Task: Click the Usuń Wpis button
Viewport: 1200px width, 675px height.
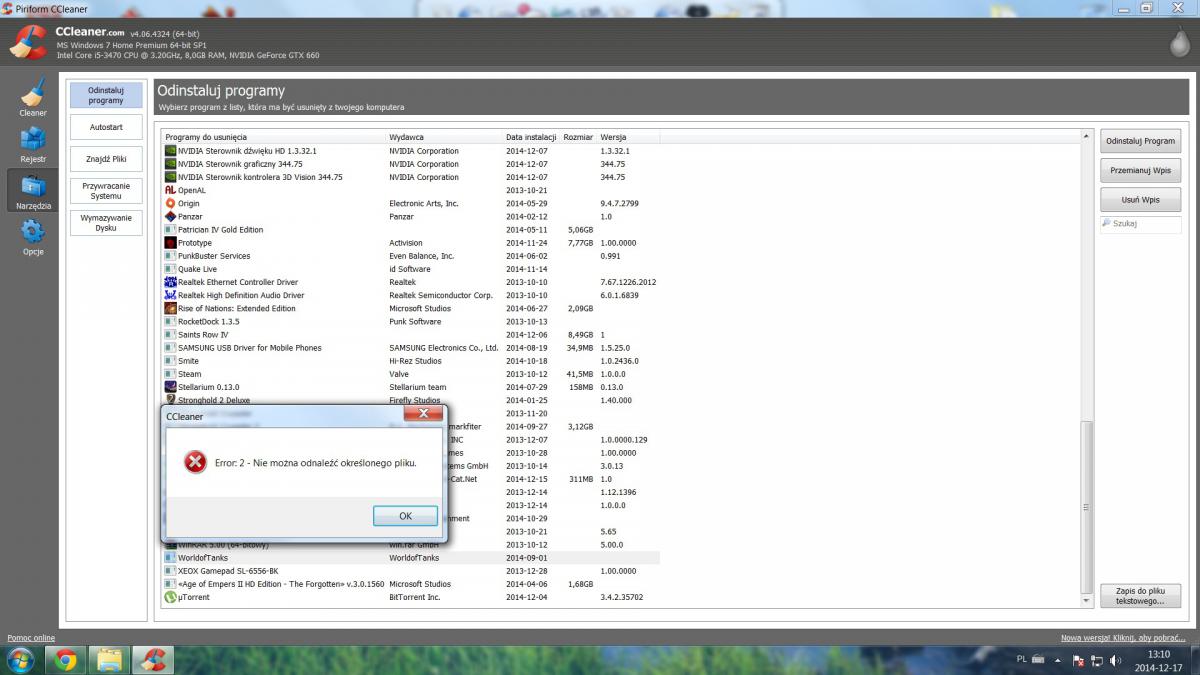Action: pos(1140,199)
